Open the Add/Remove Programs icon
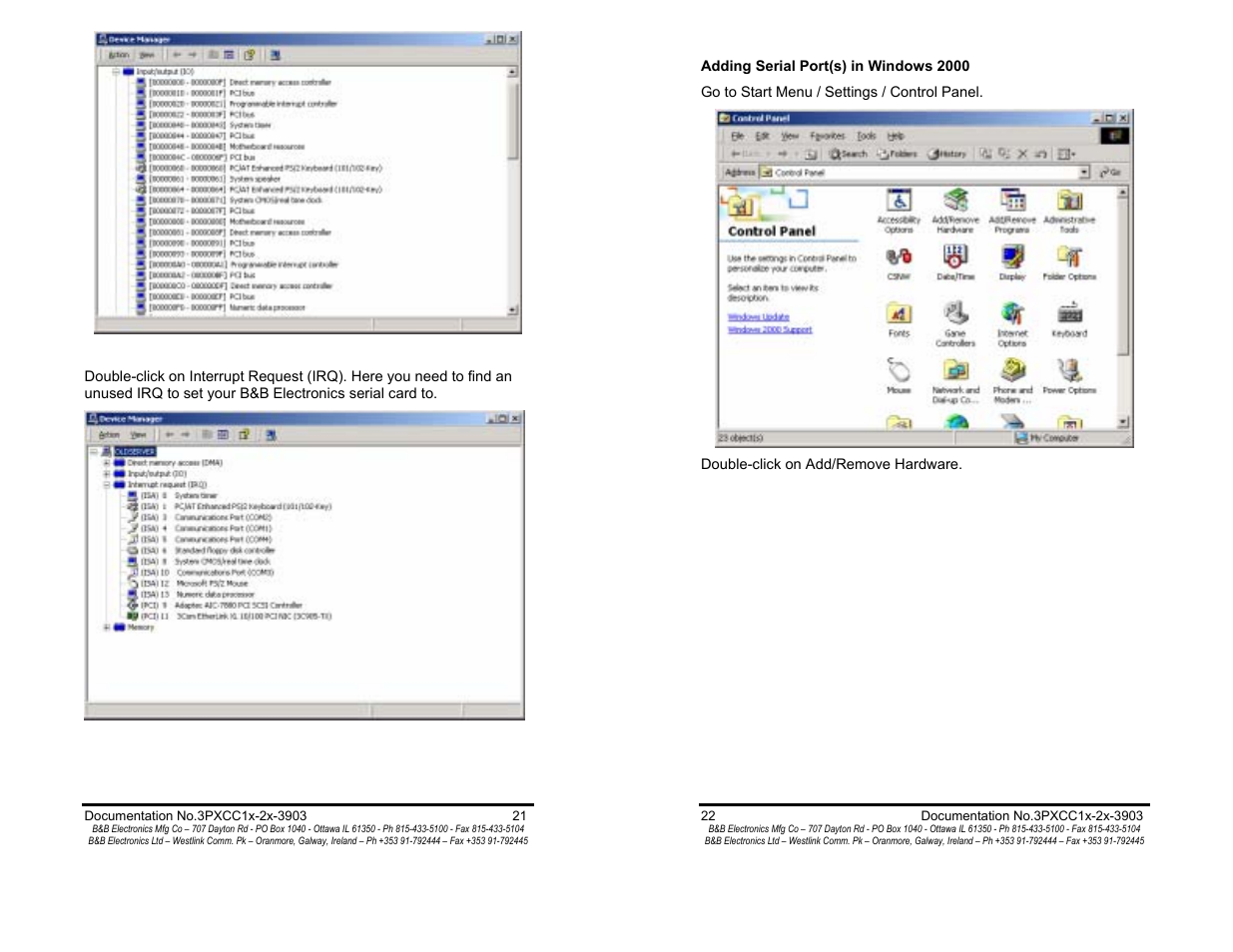Viewport: 1233px width, 952px height. [1012, 211]
